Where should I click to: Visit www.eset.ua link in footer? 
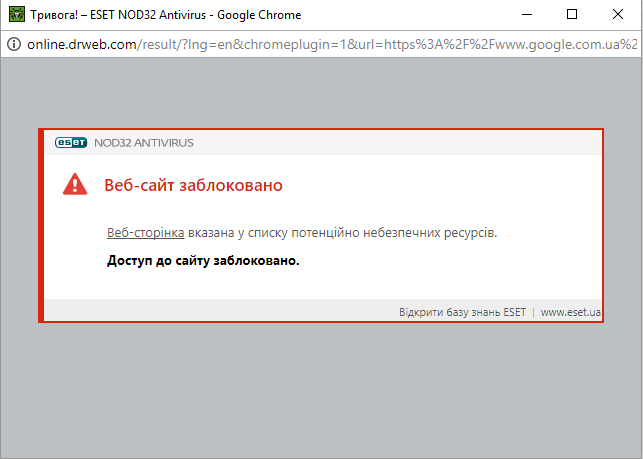point(570,312)
